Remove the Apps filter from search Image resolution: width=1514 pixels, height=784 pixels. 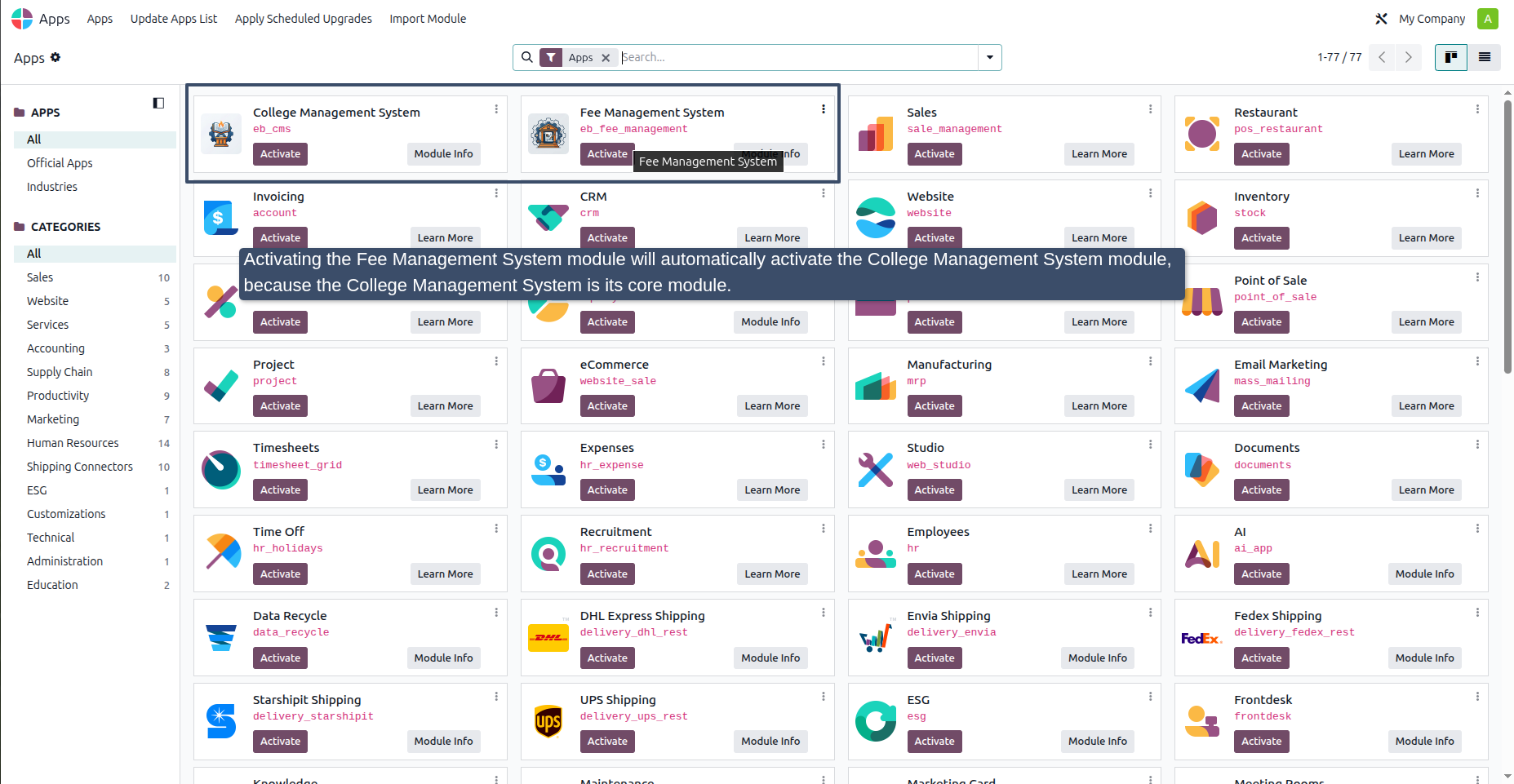606,58
